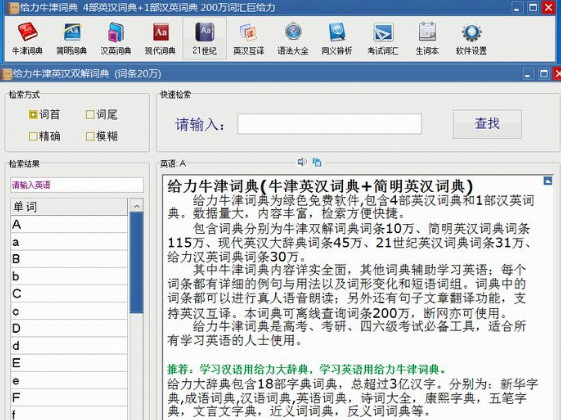Image resolution: width=561 pixels, height=420 pixels.
Task: Open the 牛津词典 red book icon
Action: [x=28, y=38]
